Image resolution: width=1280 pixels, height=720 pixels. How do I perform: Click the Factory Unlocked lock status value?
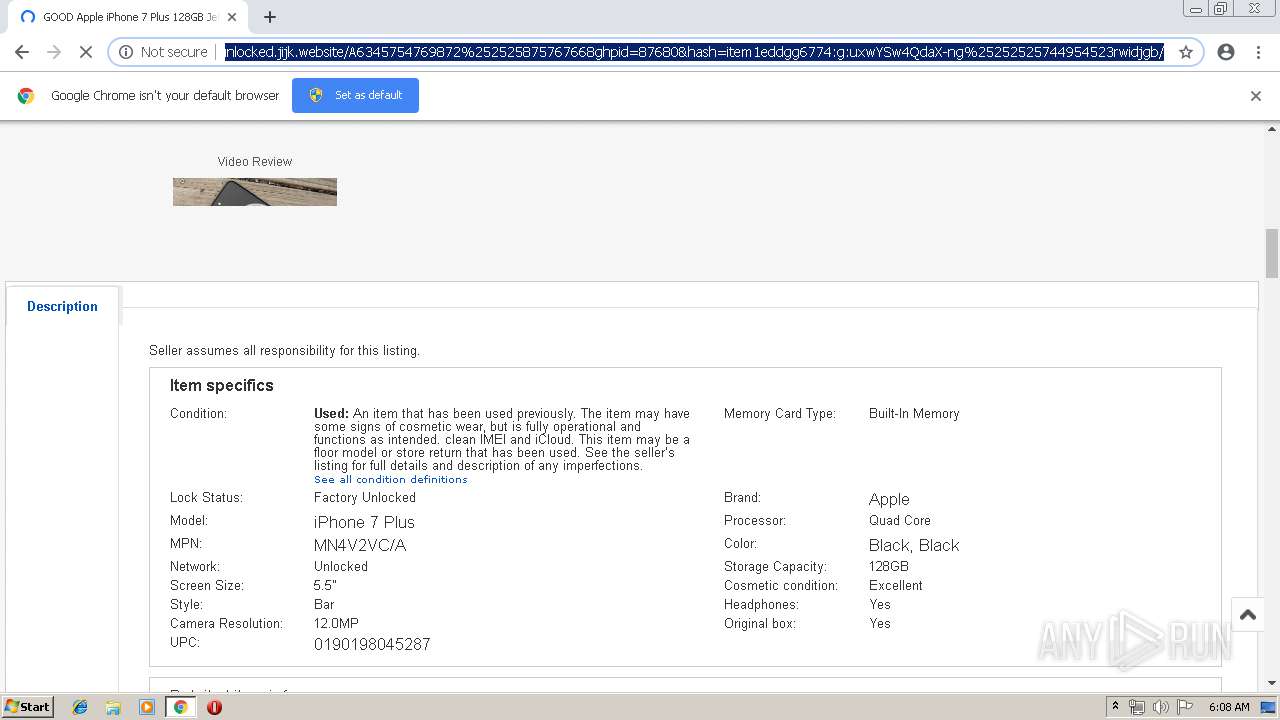(x=365, y=497)
